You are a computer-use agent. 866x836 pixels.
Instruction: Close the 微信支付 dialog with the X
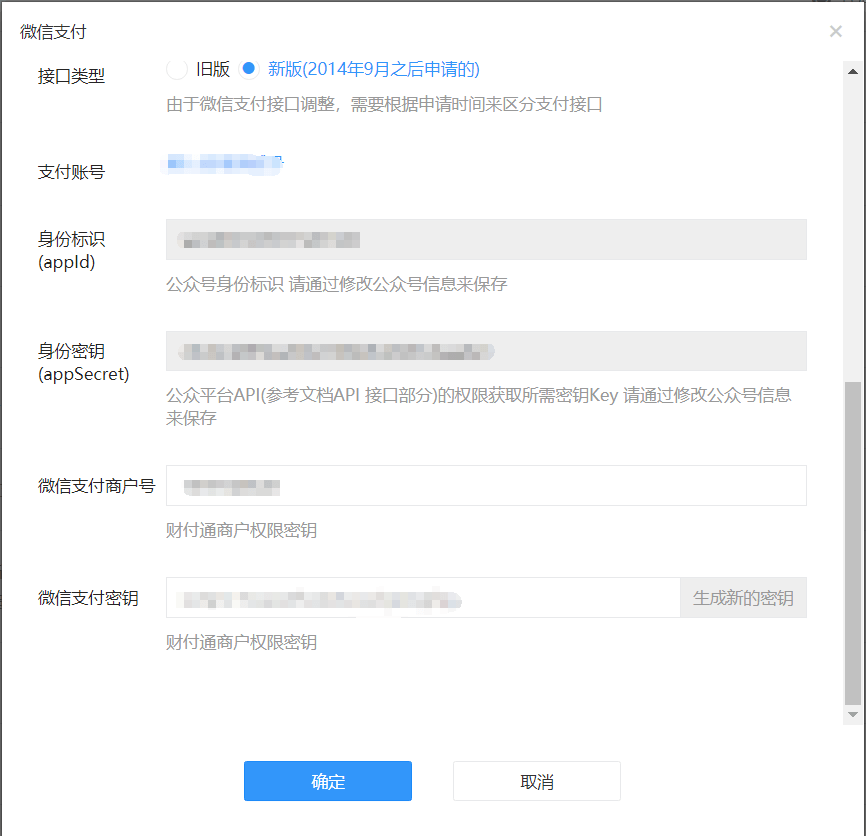pos(836,31)
